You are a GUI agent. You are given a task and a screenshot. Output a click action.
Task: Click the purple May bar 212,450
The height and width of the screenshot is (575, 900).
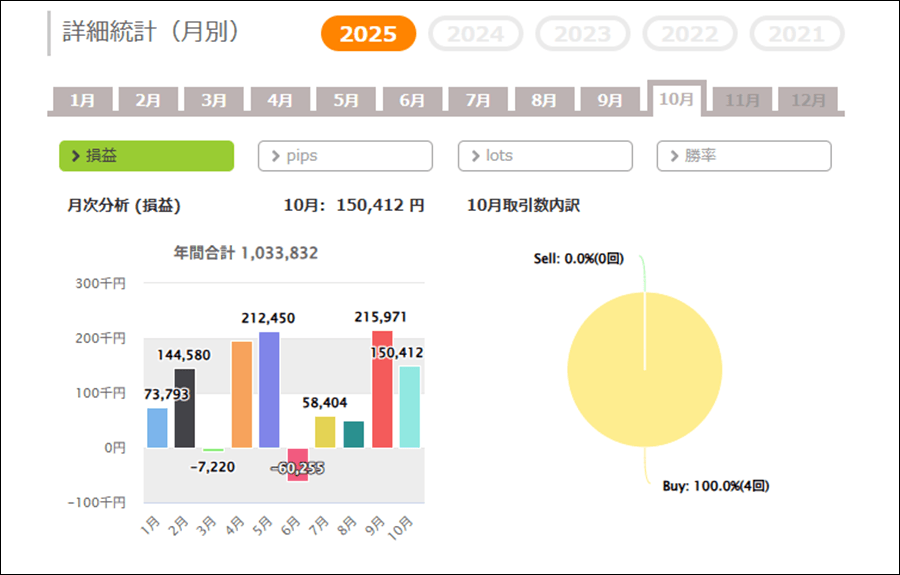(269, 390)
